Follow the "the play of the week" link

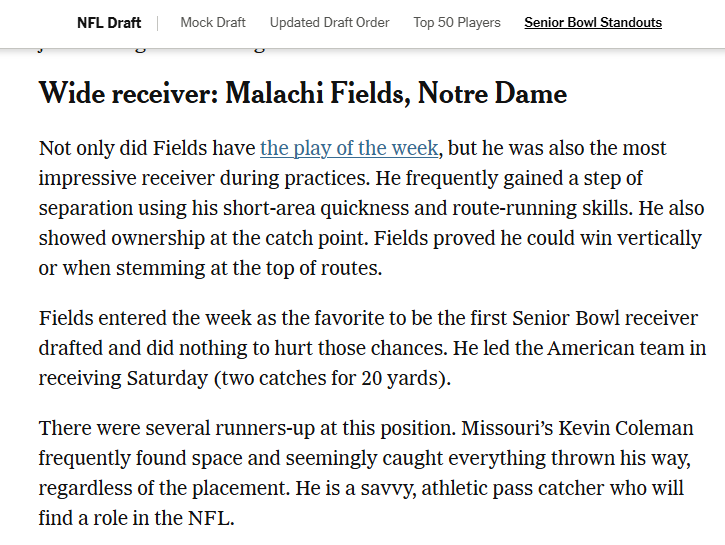(x=349, y=148)
